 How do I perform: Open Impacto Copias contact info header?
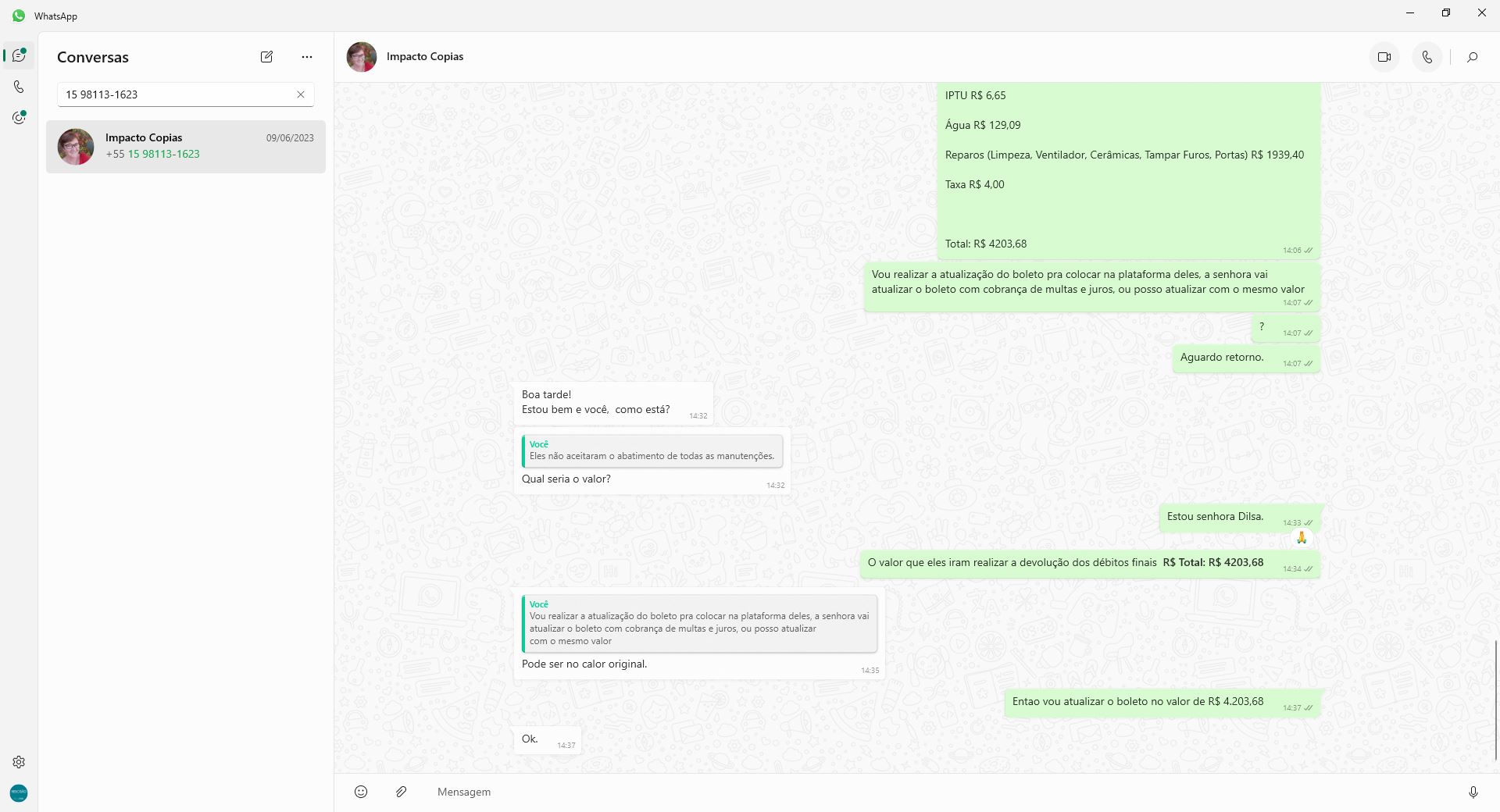click(x=425, y=57)
